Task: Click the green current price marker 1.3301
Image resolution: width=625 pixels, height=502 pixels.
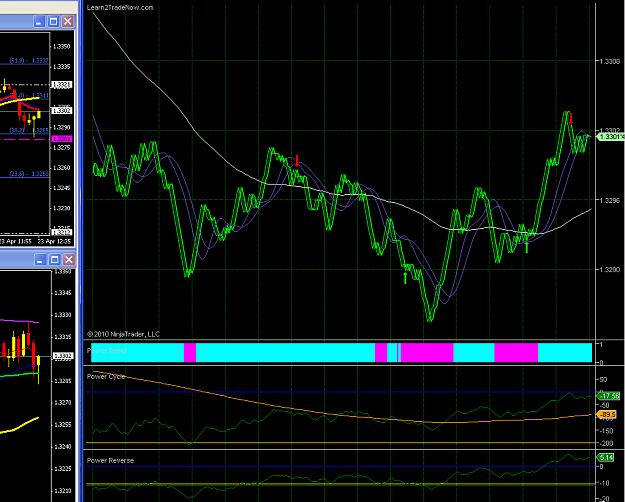Action: coord(611,137)
